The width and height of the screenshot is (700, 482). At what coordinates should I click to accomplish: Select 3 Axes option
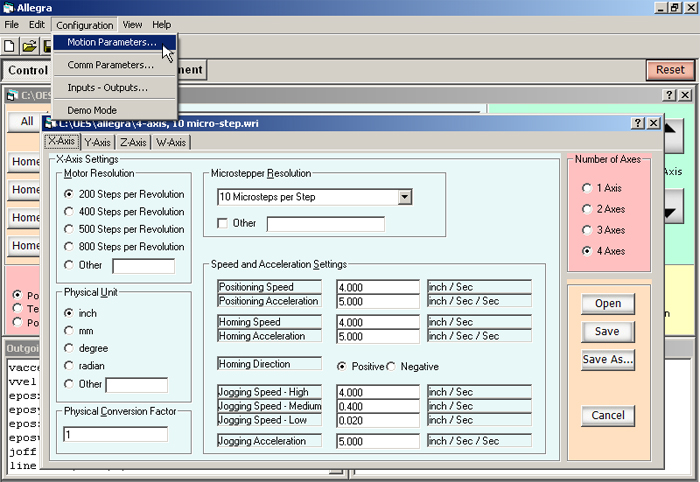click(604, 230)
